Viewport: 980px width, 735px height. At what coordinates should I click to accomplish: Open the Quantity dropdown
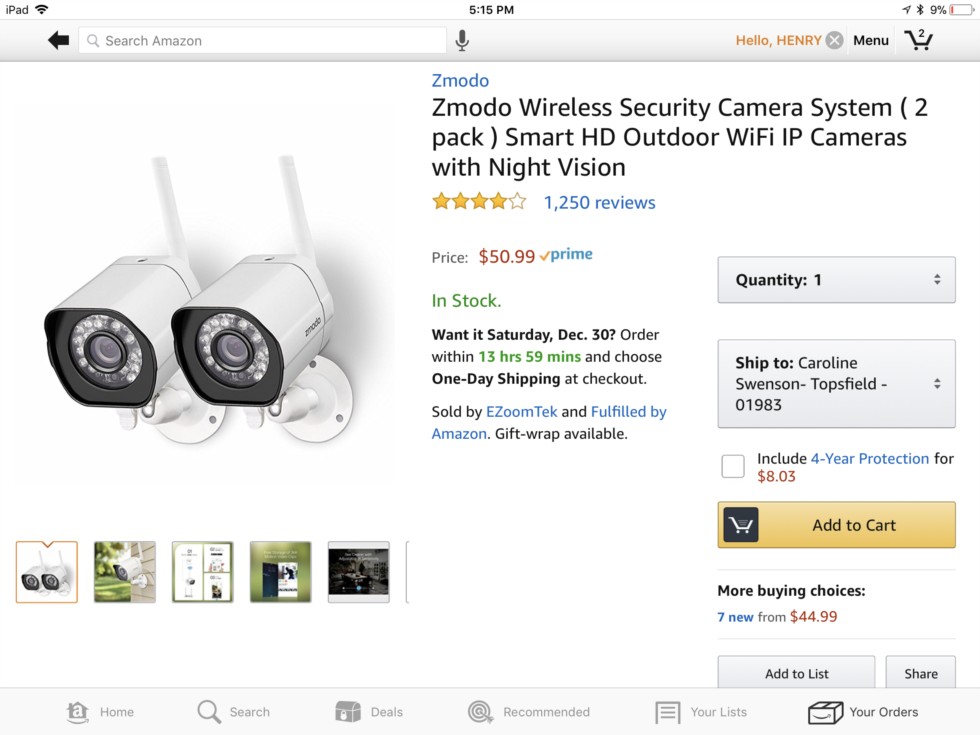point(836,280)
